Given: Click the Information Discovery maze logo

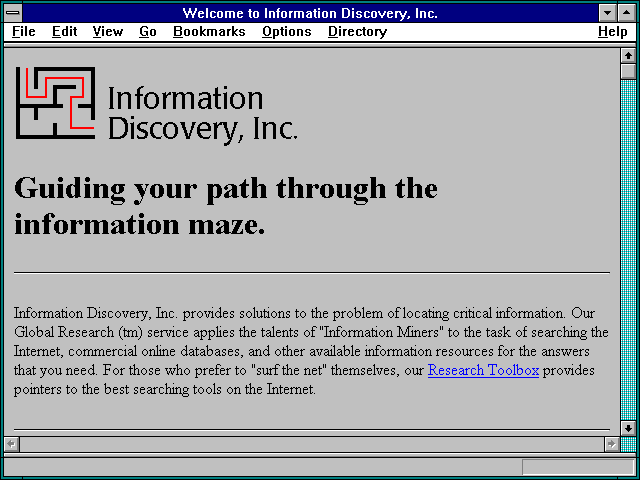Looking at the screenshot, I should pyautogui.click(x=56, y=103).
